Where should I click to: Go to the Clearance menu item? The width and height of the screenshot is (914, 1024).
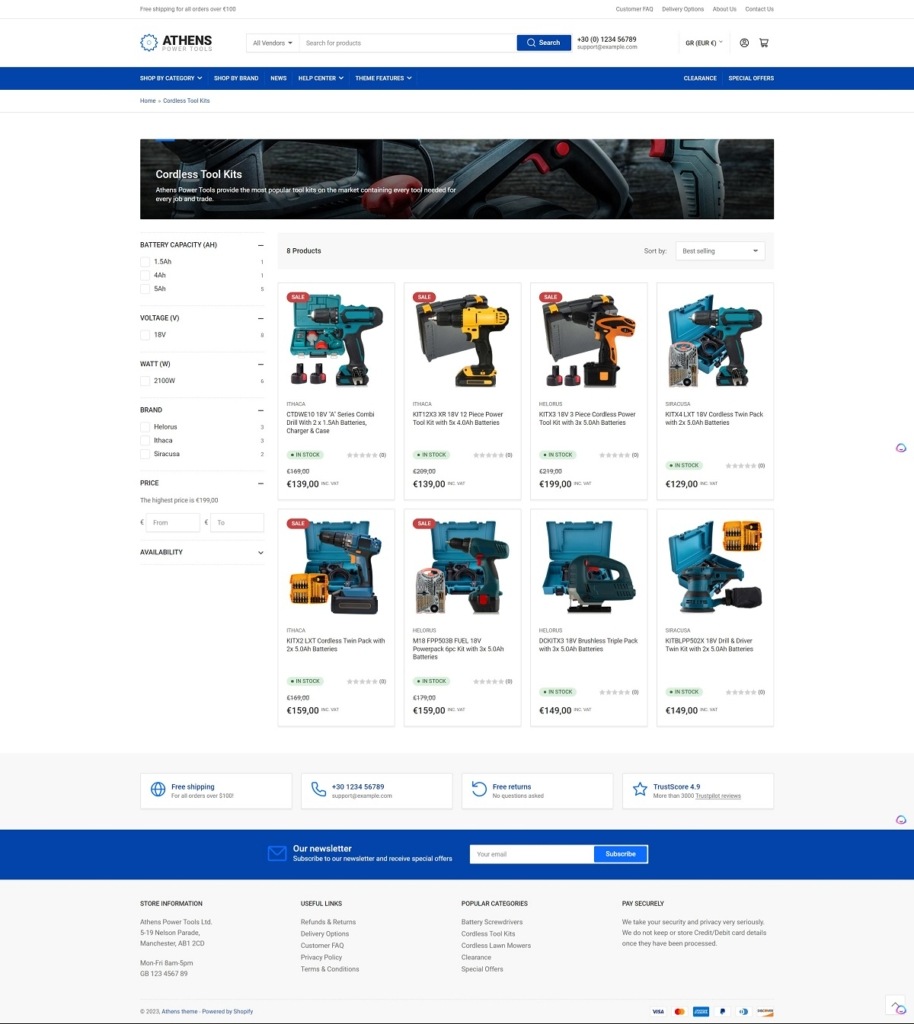700,78
